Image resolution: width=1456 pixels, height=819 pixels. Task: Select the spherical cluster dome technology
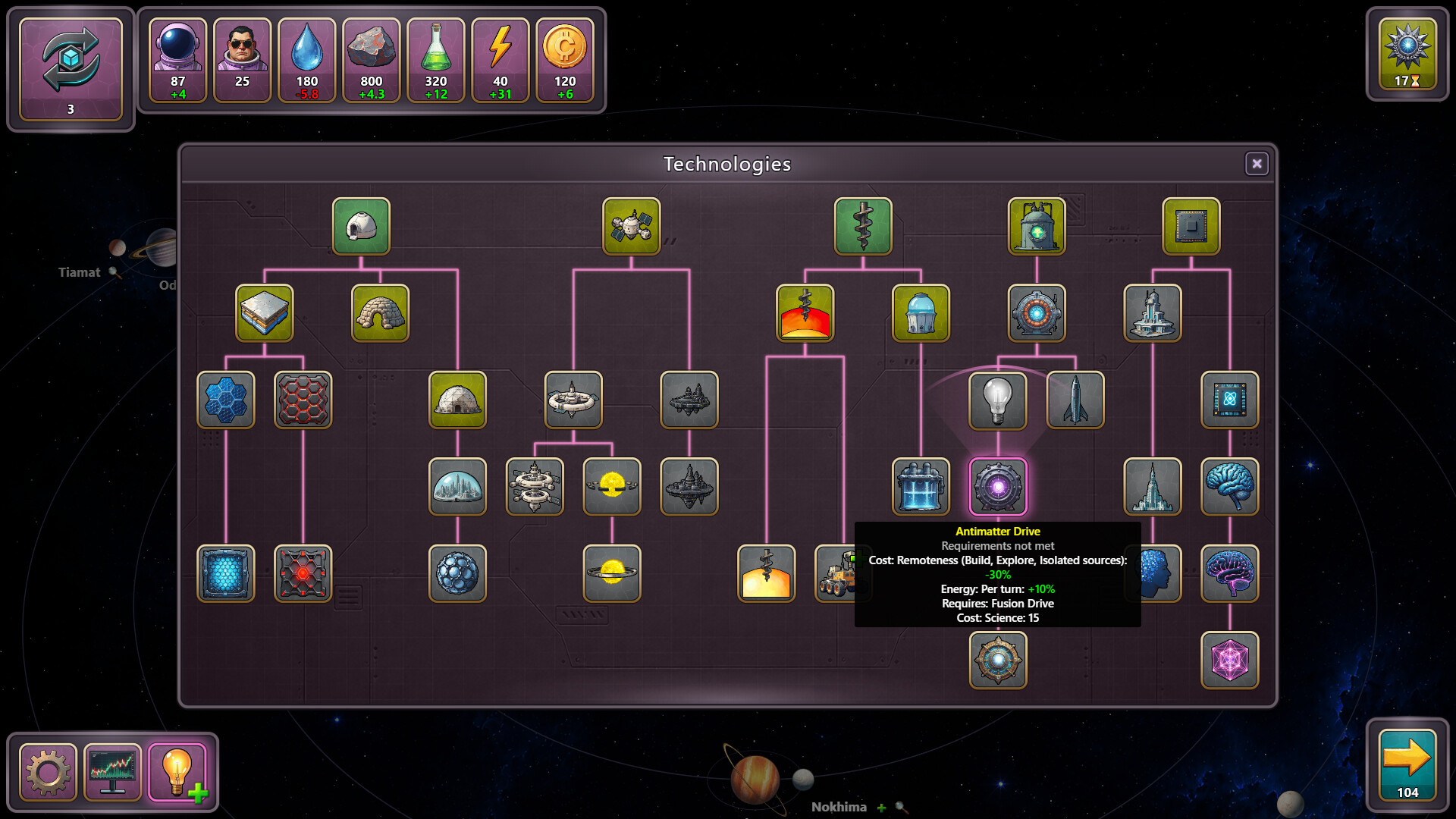tap(457, 573)
